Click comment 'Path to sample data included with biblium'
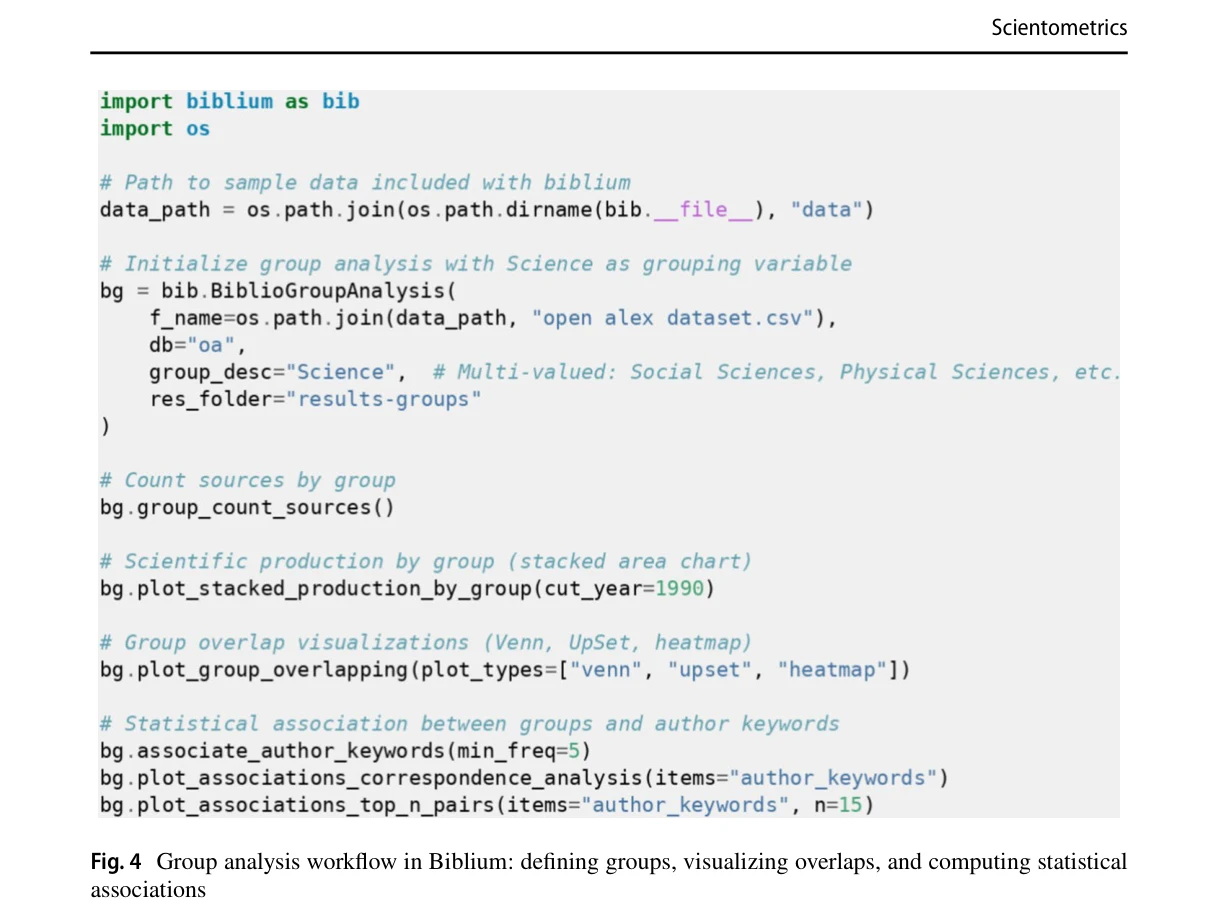Viewport: 1218px width, 908px height. tap(365, 183)
